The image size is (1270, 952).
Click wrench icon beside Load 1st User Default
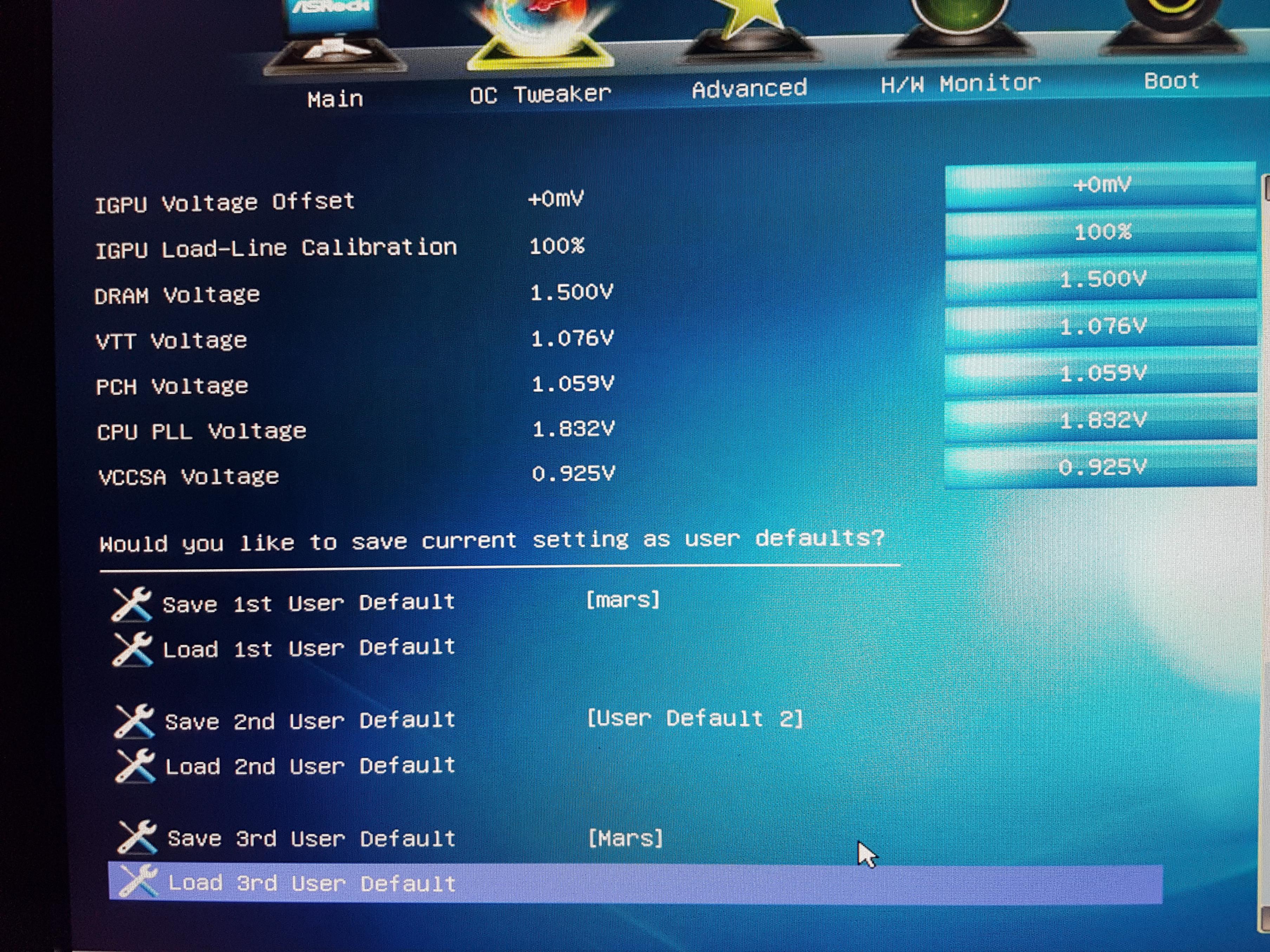133,650
